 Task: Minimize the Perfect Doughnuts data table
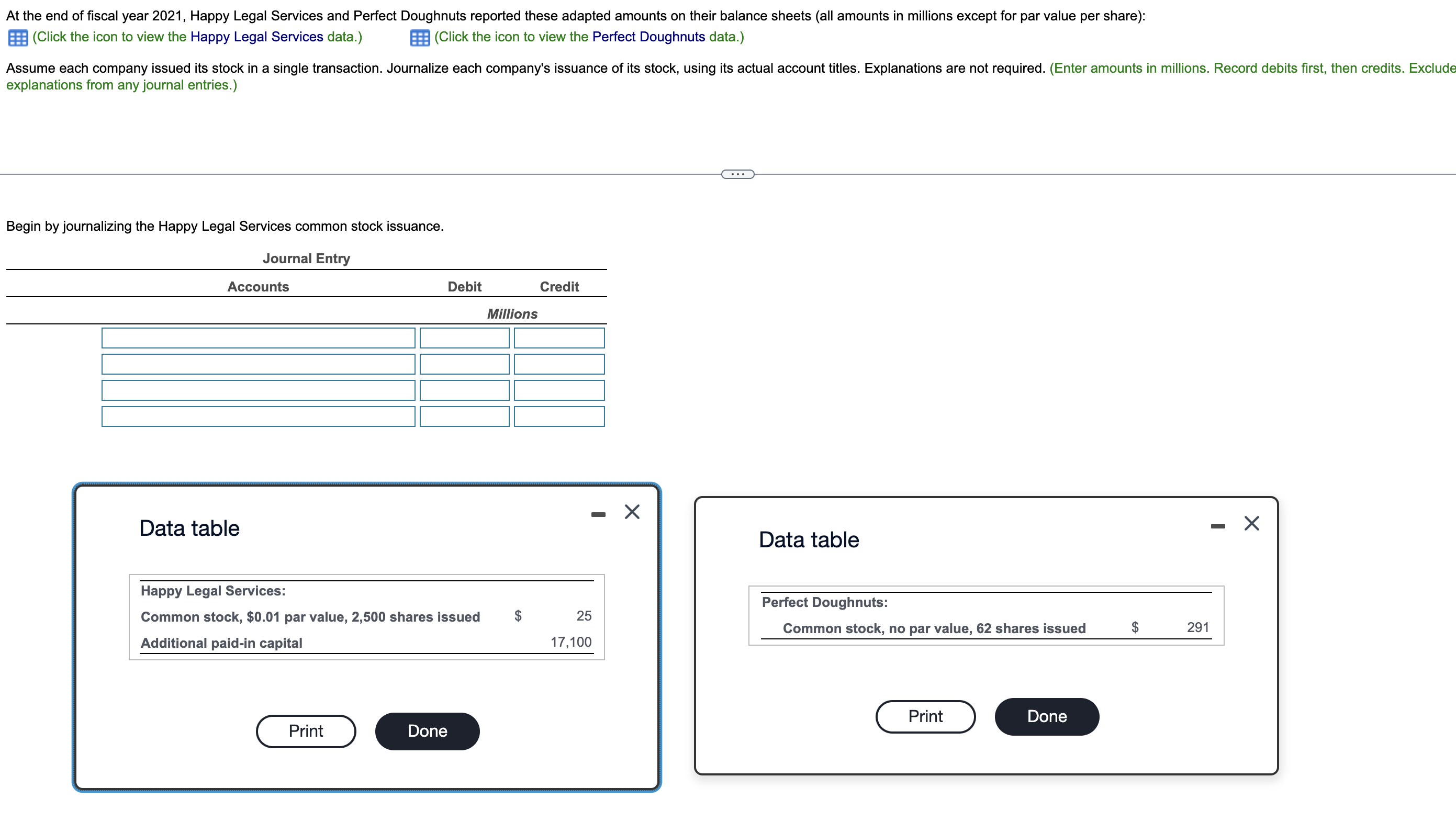pos(1217,526)
